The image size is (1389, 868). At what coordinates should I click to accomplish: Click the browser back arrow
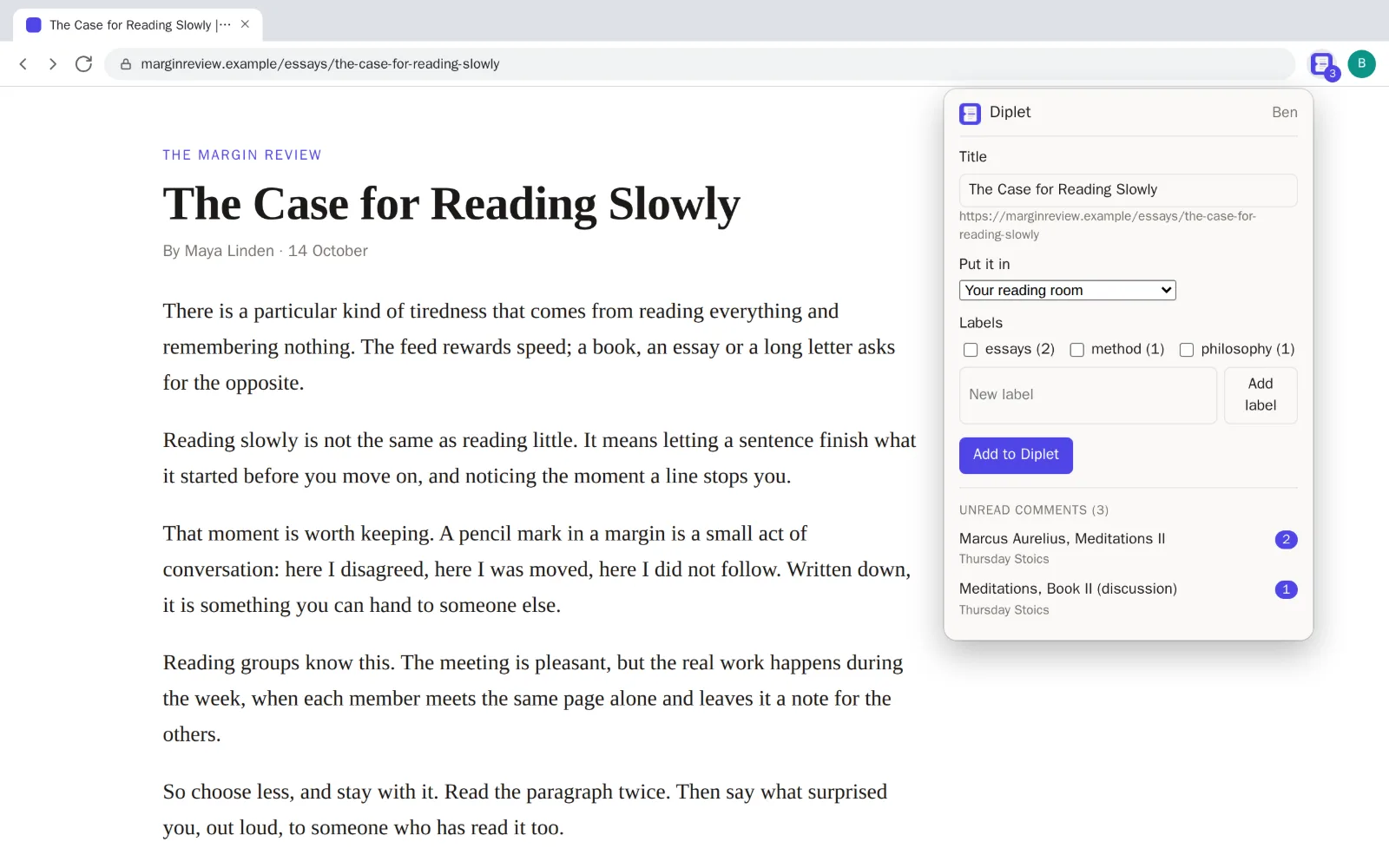pos(23,64)
